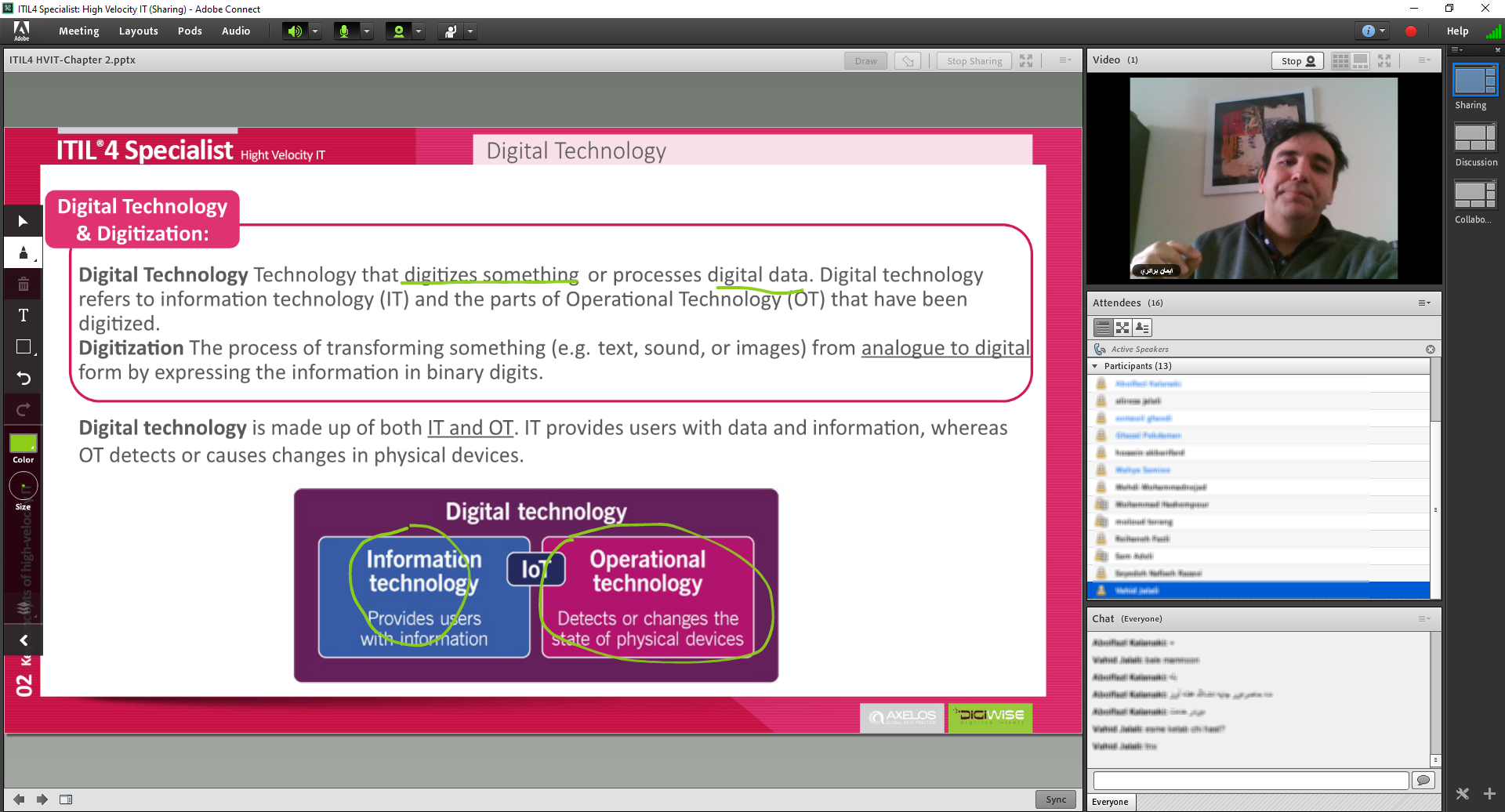The width and height of the screenshot is (1505, 812).
Task: Click the pointer icon beside Draw
Action: click(908, 61)
